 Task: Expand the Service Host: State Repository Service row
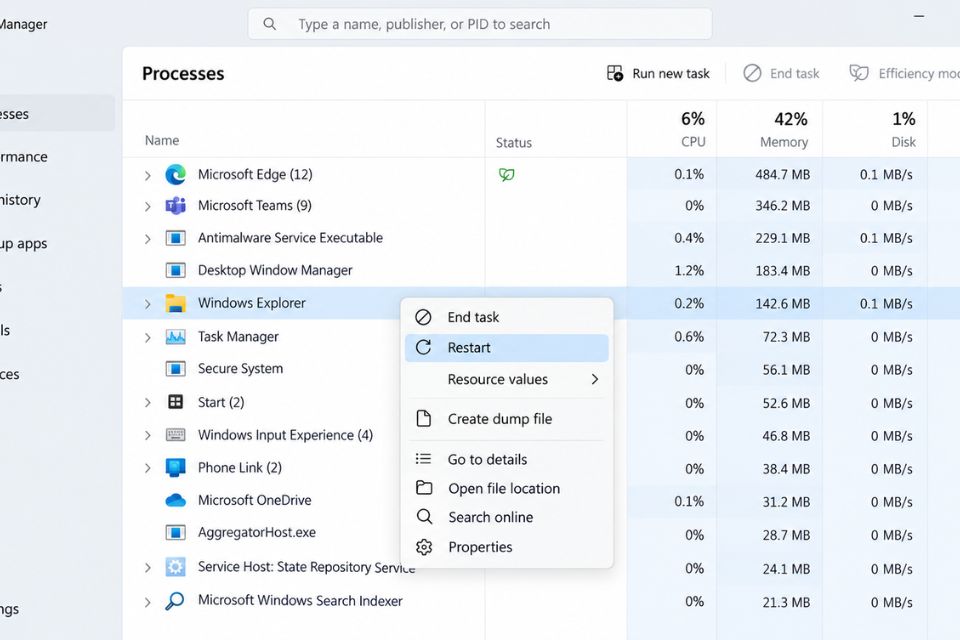point(148,568)
